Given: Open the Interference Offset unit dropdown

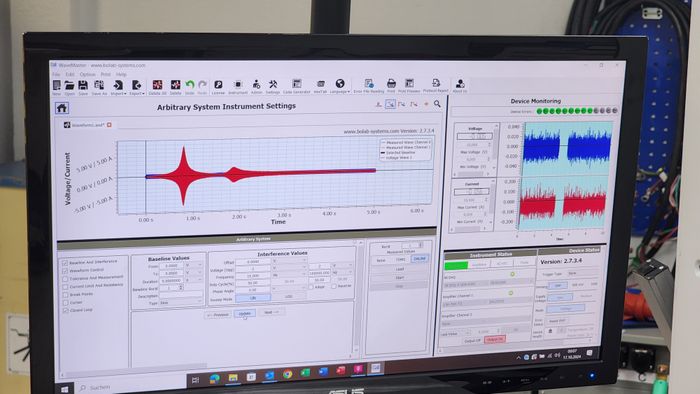Looking at the screenshot, I should (289, 261).
